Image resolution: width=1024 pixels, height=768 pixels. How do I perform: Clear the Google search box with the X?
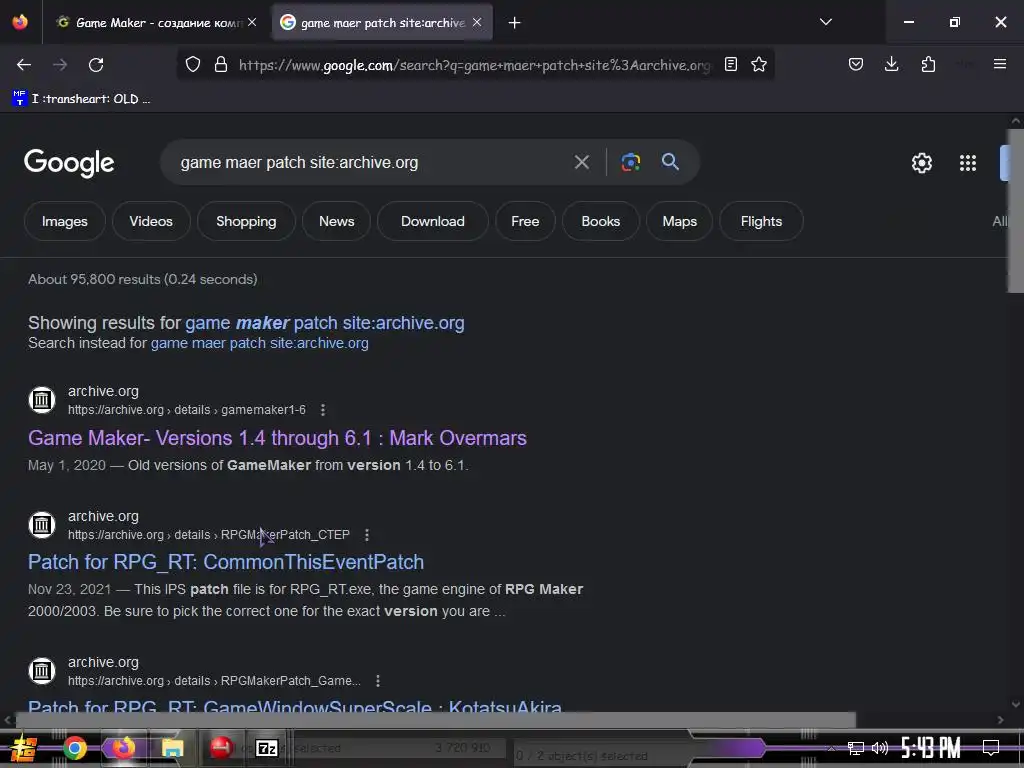581,162
